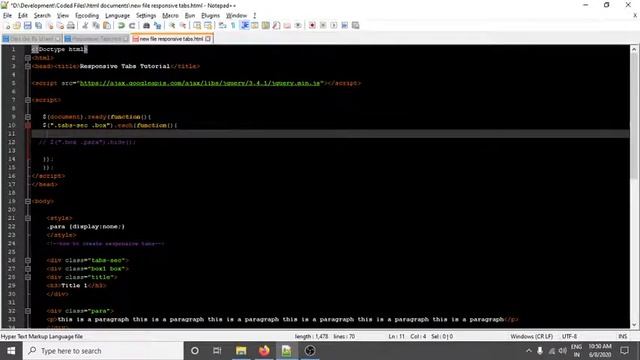The image size is (640, 360).
Task: Collapse the para div fold on line 32
Action: [x=28, y=311]
